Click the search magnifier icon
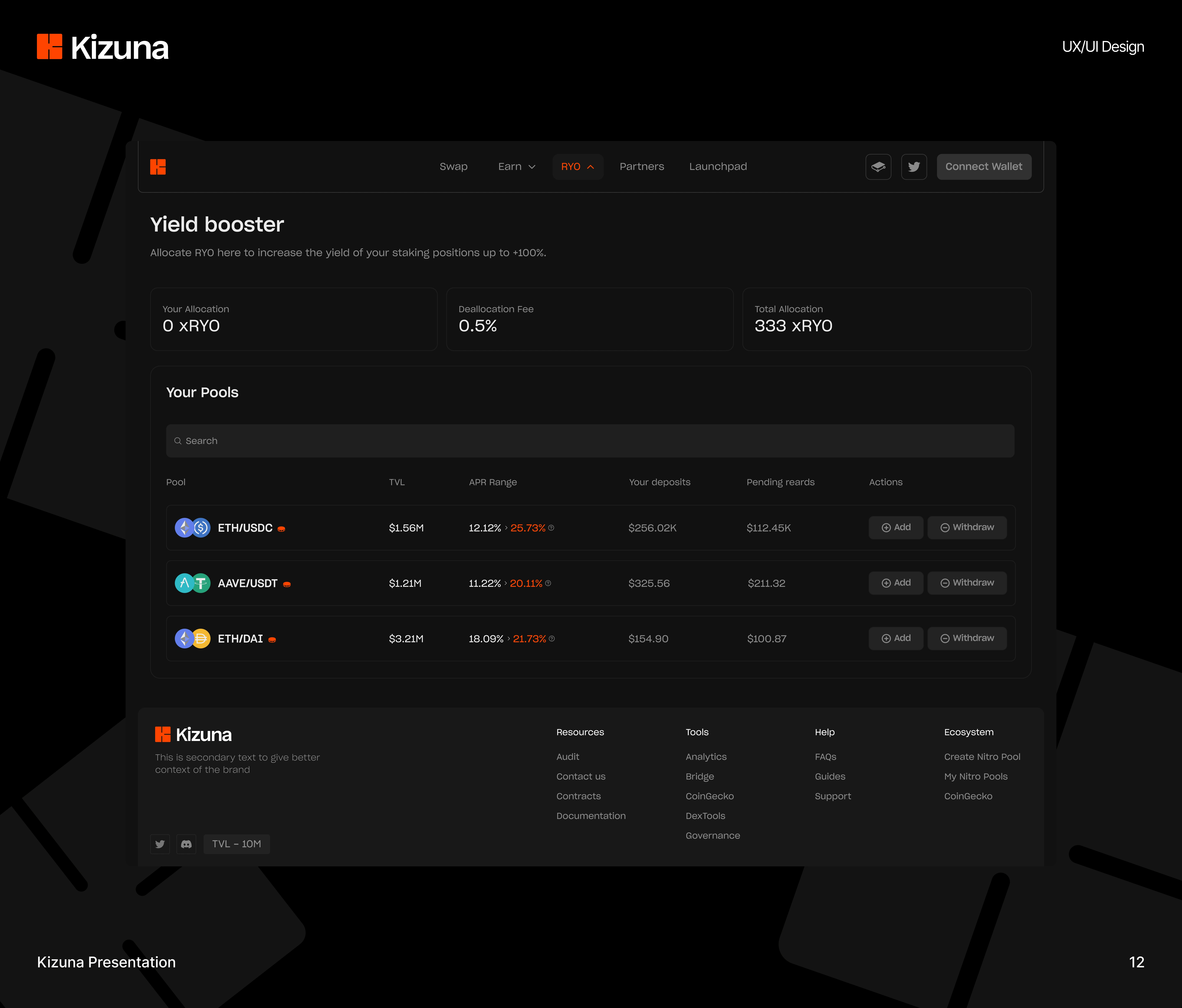This screenshot has width=1182, height=1008. (x=178, y=441)
